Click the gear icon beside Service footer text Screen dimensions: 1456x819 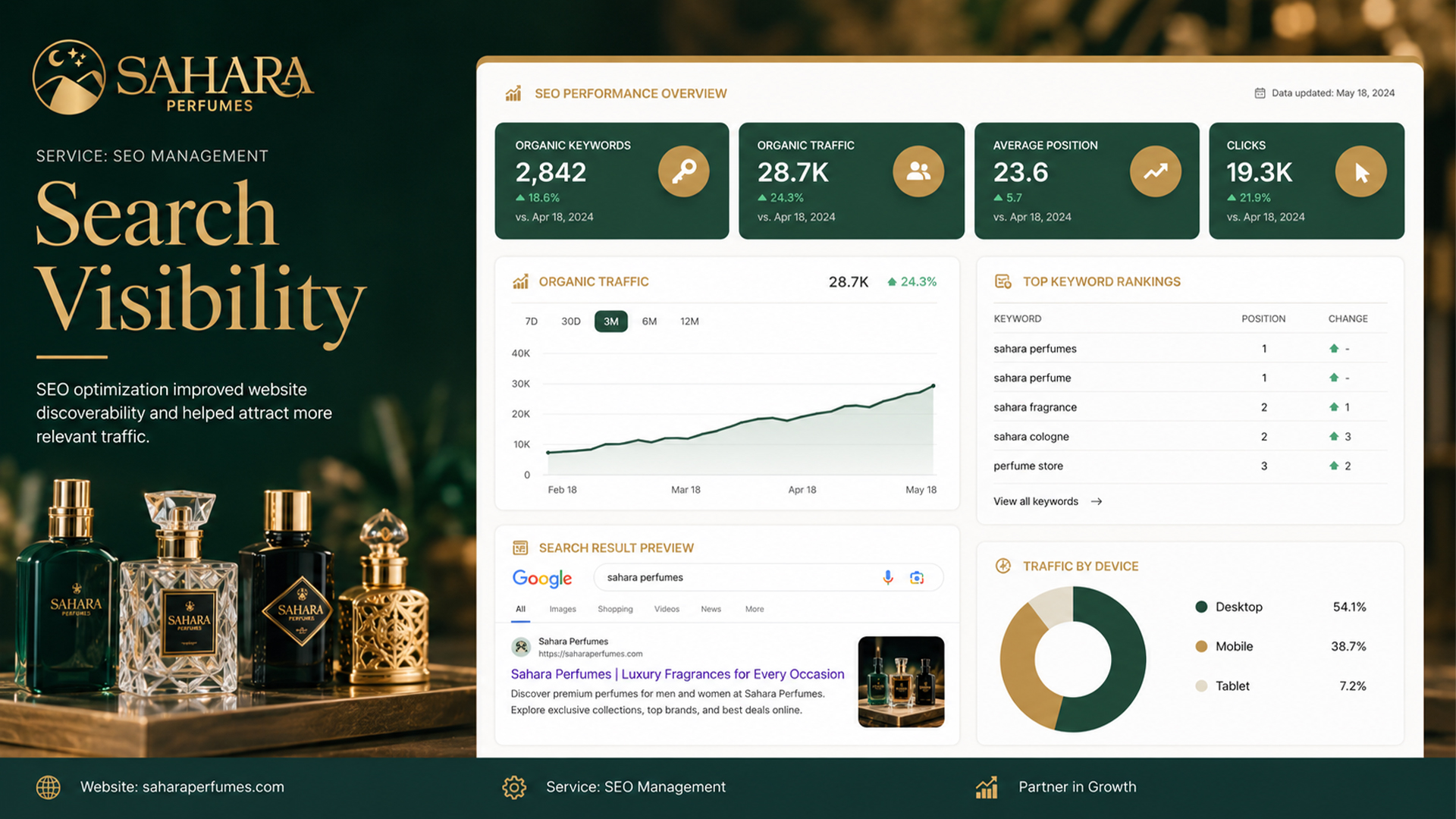[514, 787]
